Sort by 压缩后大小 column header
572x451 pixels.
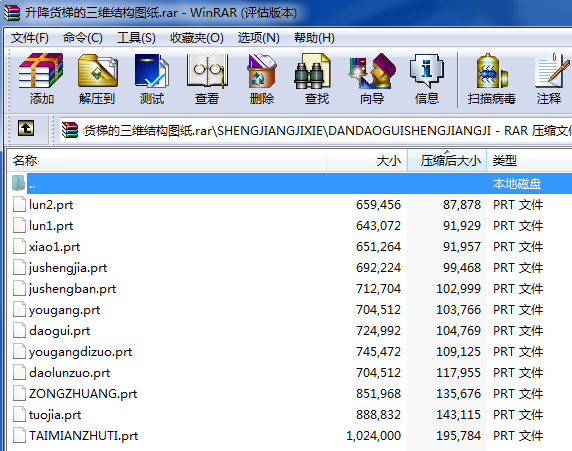click(447, 160)
